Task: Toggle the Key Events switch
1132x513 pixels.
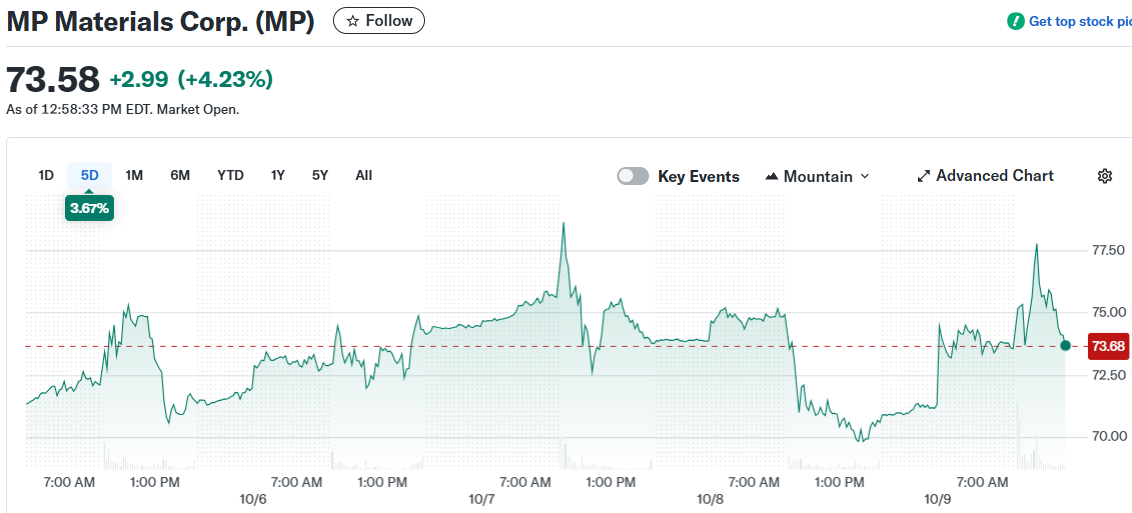Action: tap(633, 176)
